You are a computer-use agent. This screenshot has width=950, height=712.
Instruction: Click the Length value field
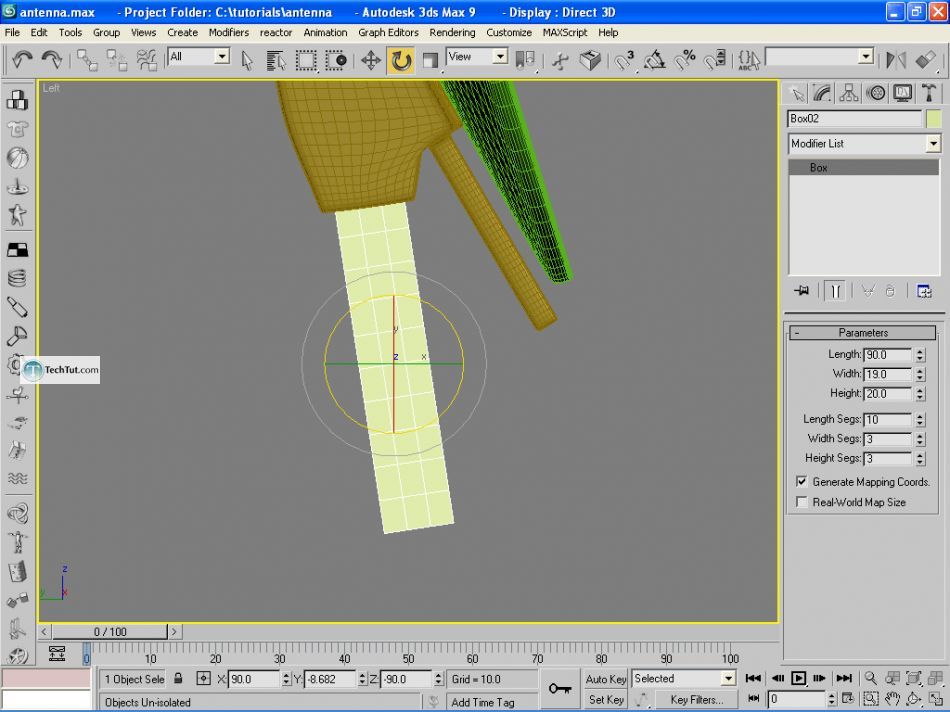887,355
